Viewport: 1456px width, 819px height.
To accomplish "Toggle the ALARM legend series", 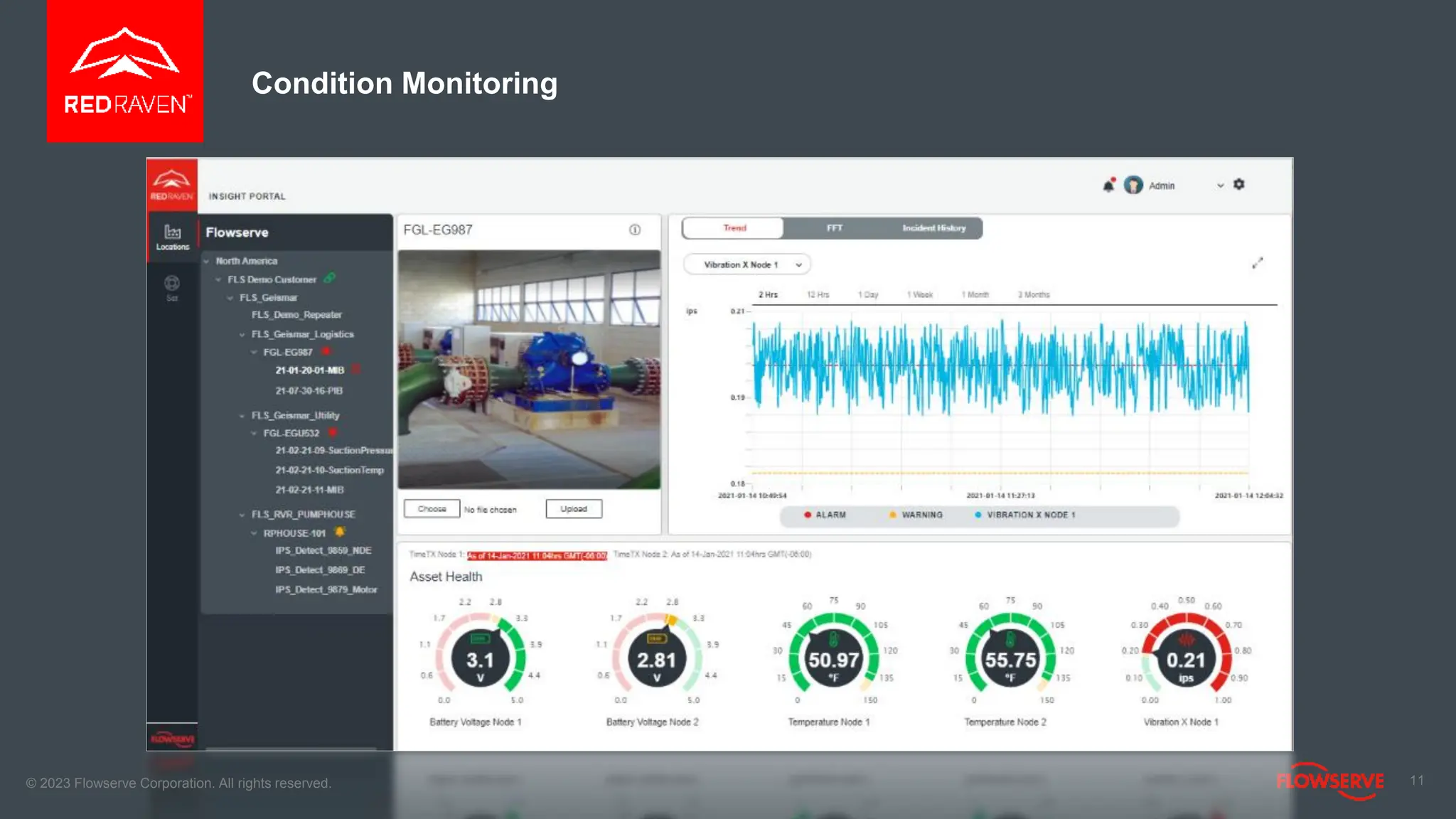I will pyautogui.click(x=825, y=515).
